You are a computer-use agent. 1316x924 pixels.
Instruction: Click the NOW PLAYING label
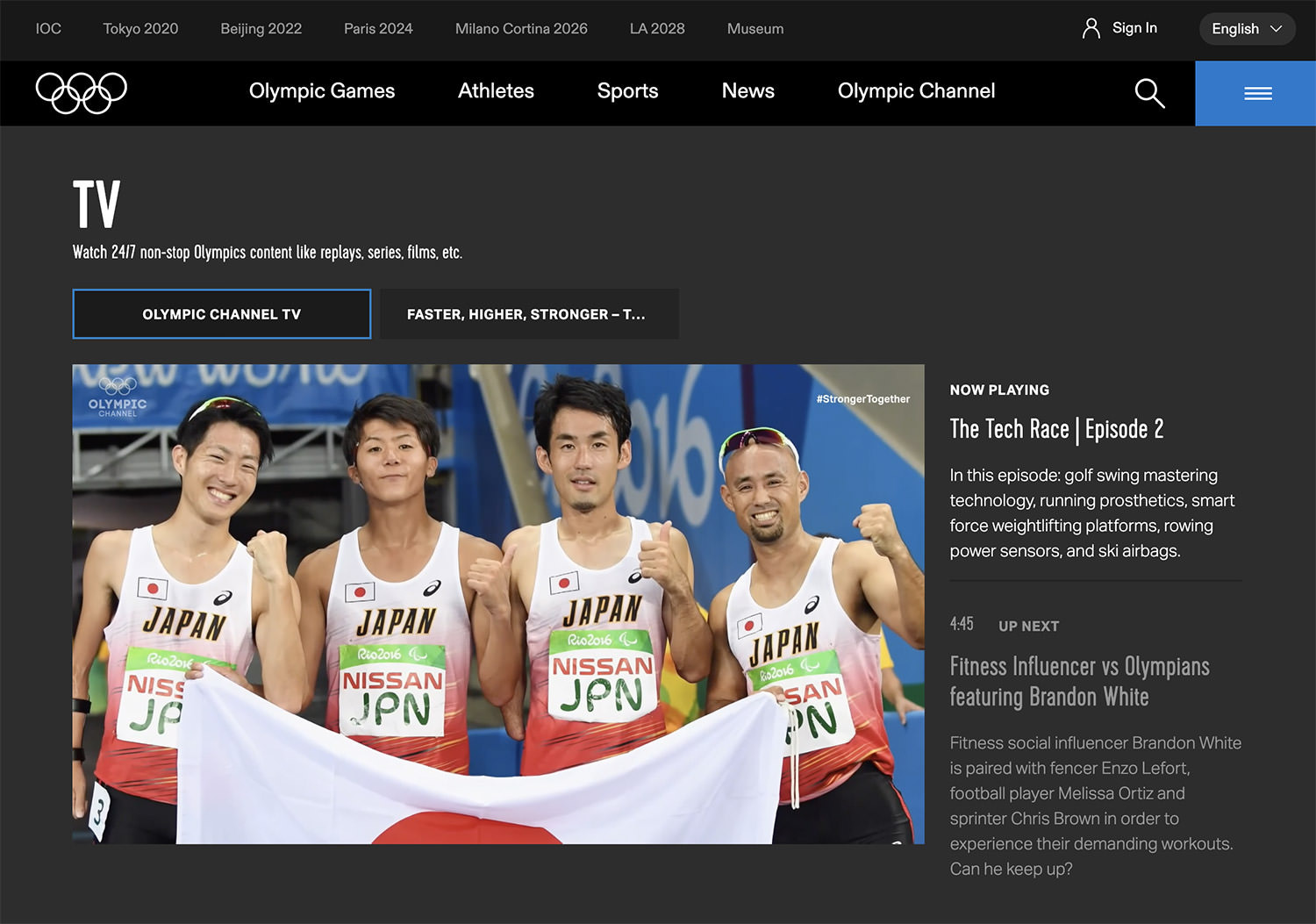click(999, 390)
